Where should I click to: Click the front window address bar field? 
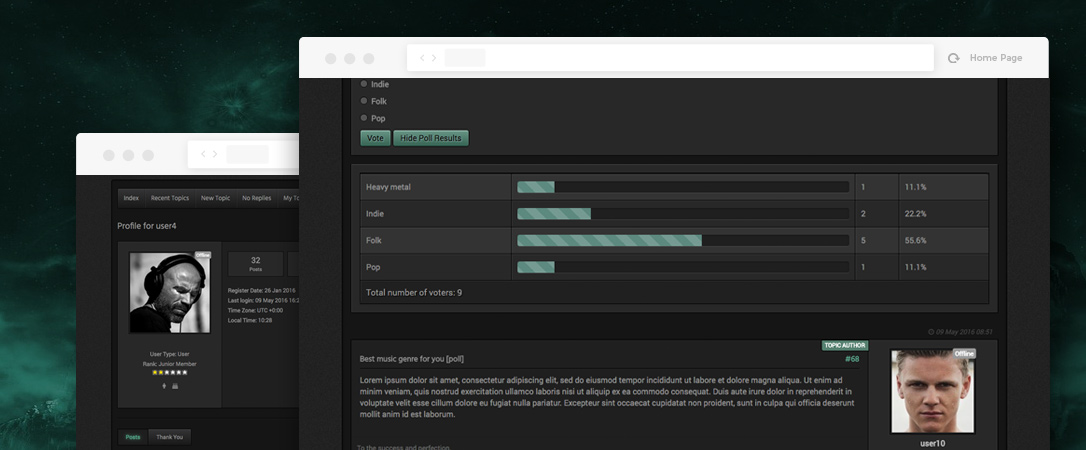coord(670,58)
